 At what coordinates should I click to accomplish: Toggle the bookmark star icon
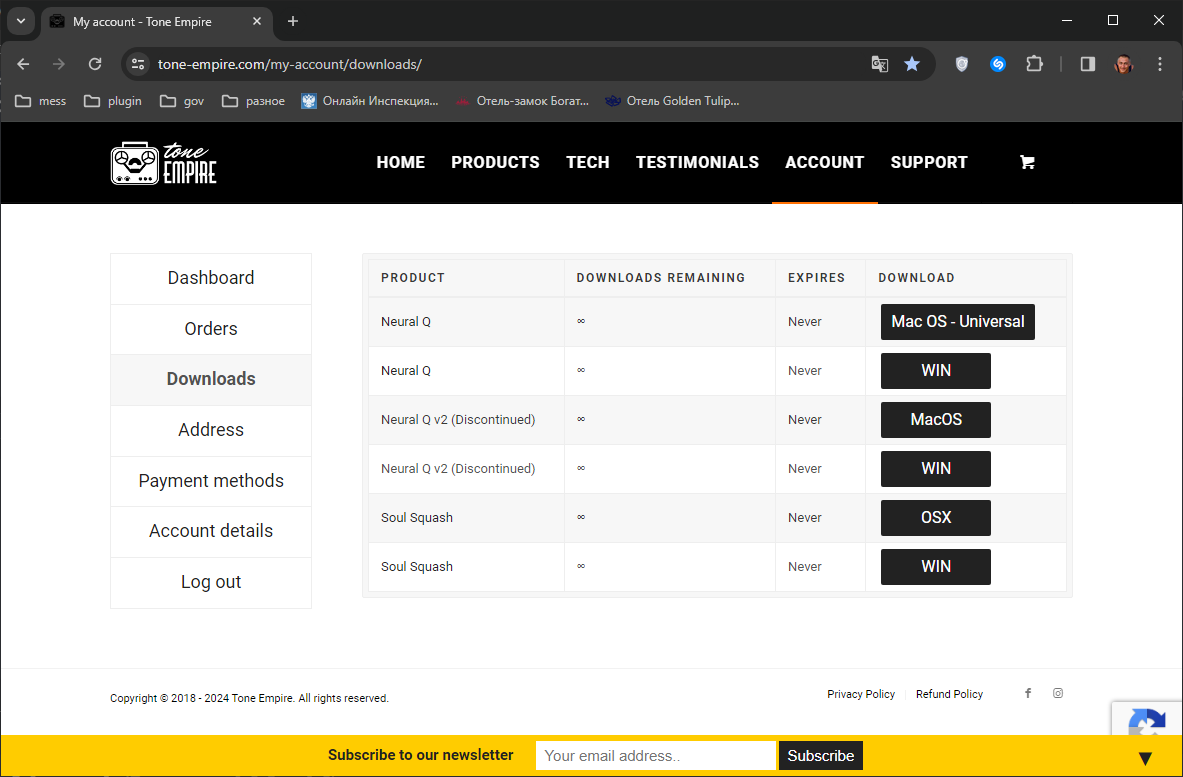click(912, 64)
